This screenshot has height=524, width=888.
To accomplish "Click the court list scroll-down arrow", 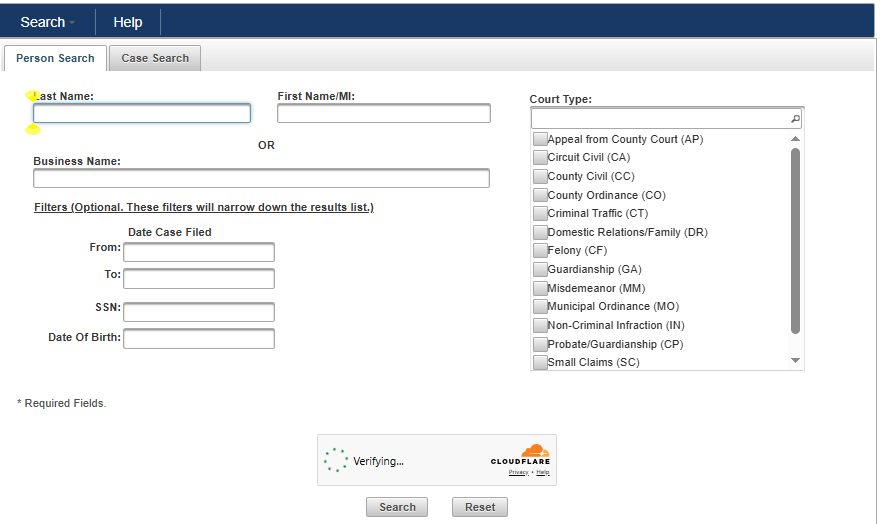I will click(796, 360).
